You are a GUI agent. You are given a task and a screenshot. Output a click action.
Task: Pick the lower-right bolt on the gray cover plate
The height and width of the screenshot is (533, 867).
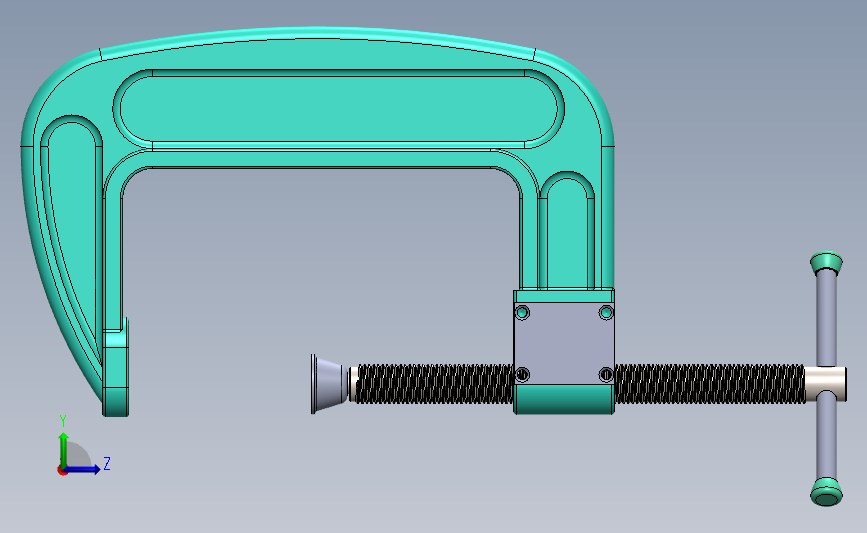pos(606,375)
